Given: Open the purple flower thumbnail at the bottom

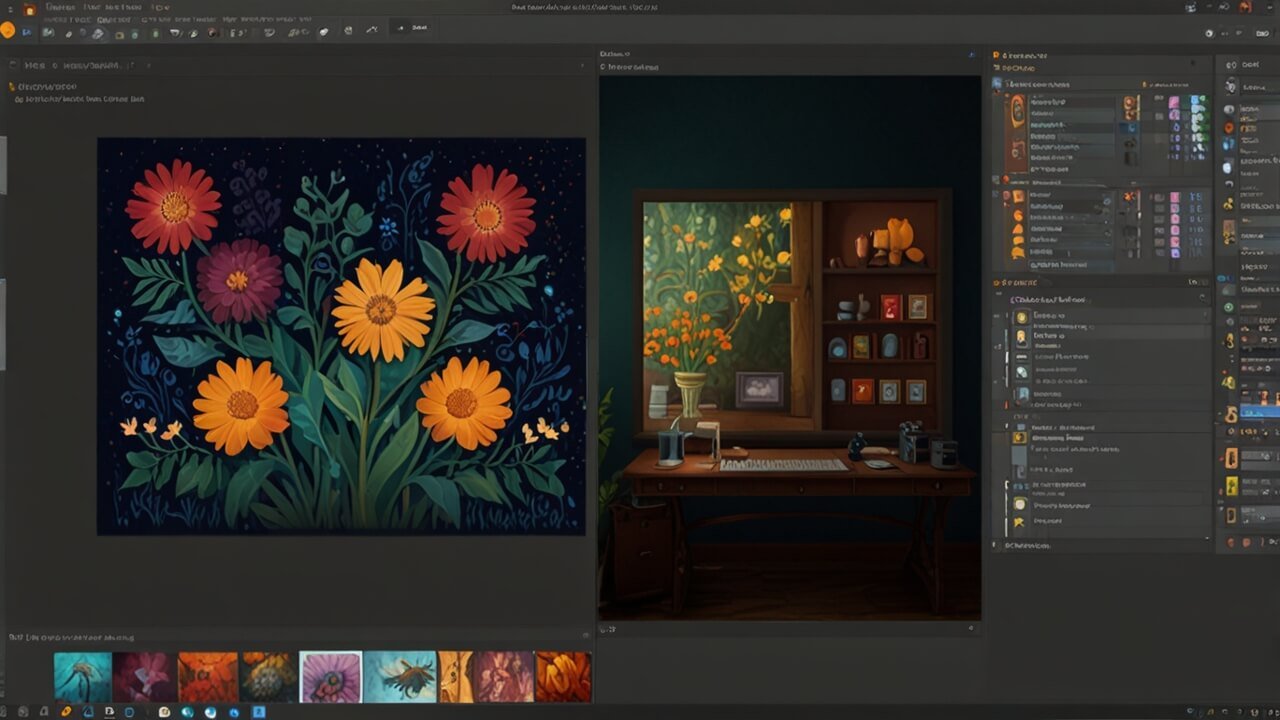Looking at the screenshot, I should (x=330, y=673).
